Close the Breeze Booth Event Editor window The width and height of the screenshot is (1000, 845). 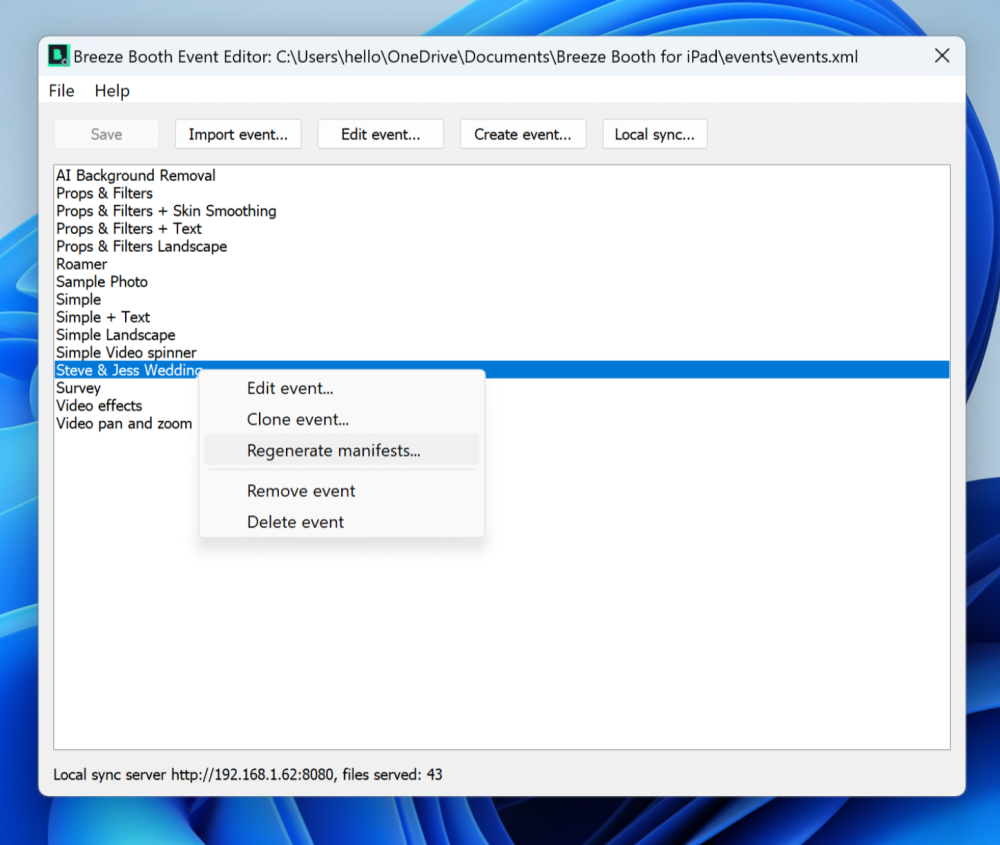tap(942, 56)
